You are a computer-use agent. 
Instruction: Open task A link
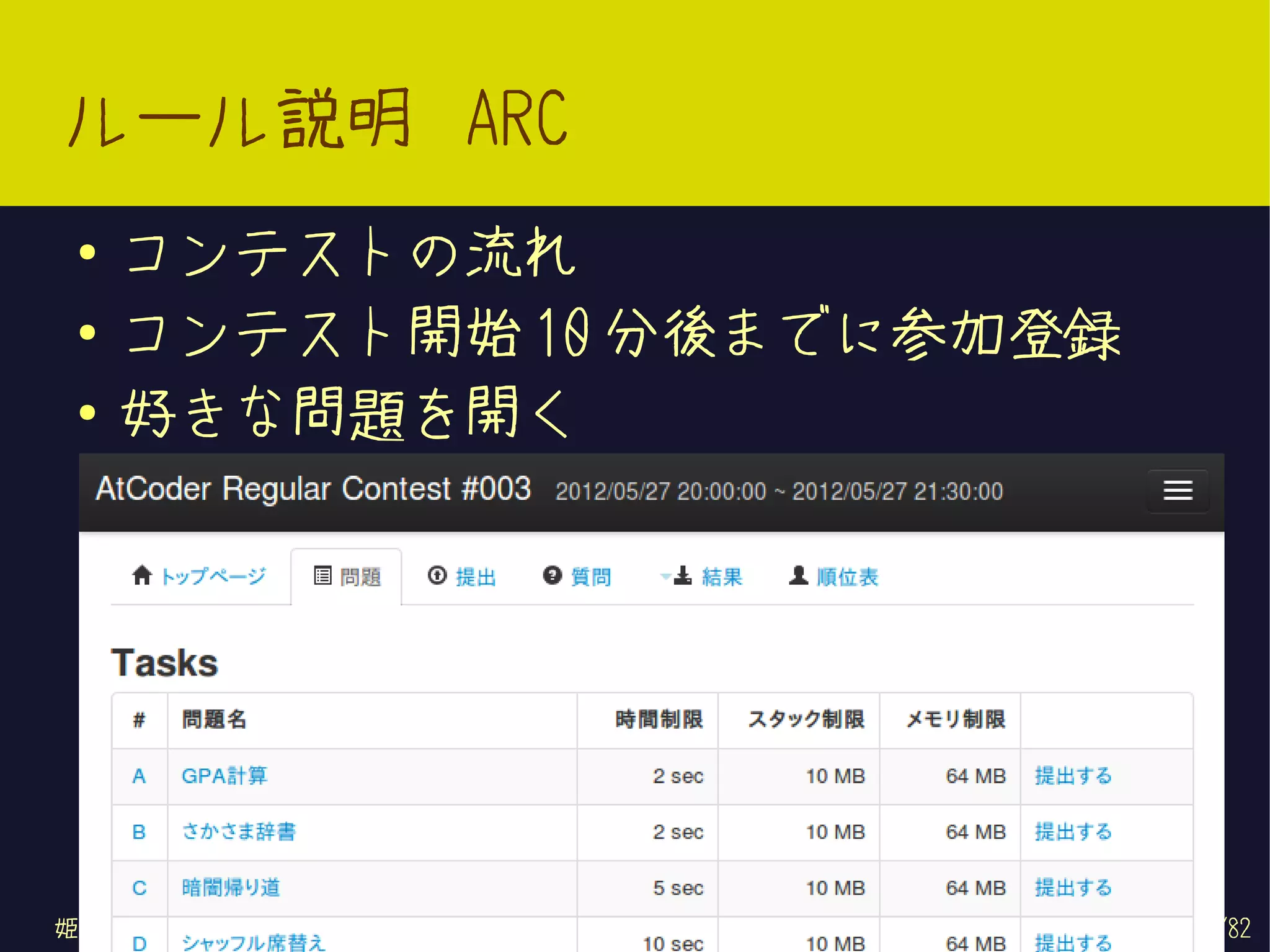coord(140,776)
